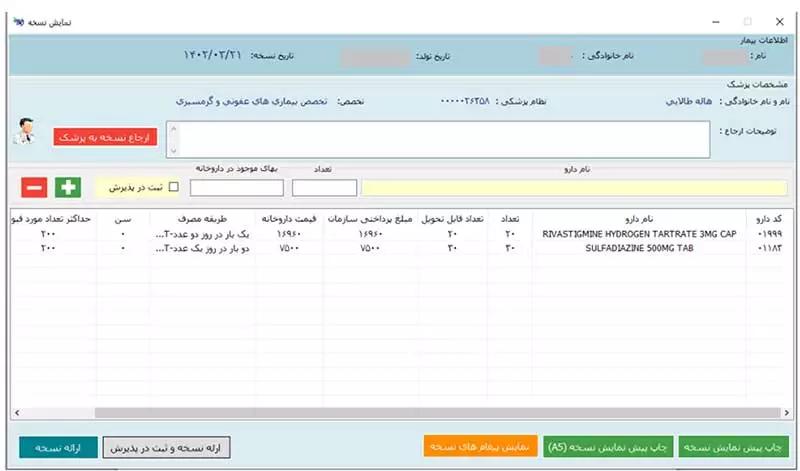Image resolution: width=800 pixels, height=471 pixels.
Task: Click ارائه نسخه و ثبت در پذیرش button
Action: click(x=166, y=448)
